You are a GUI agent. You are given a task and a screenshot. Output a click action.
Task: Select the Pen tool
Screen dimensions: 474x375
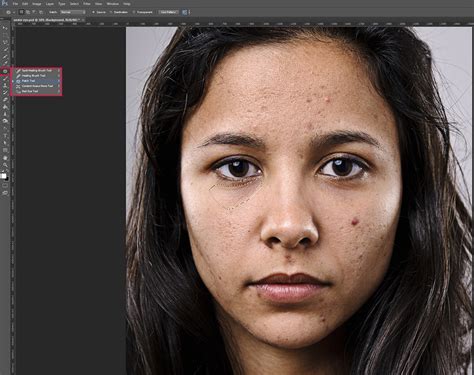[x=5, y=128]
